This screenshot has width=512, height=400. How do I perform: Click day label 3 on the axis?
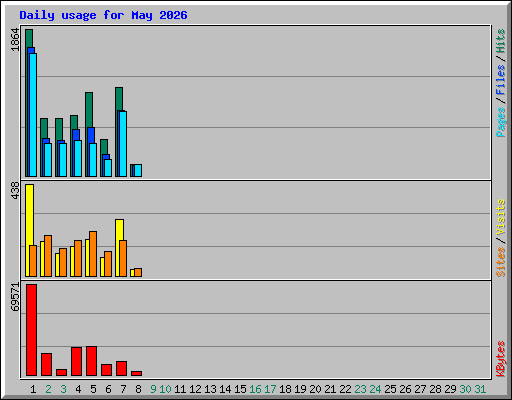[63, 389]
